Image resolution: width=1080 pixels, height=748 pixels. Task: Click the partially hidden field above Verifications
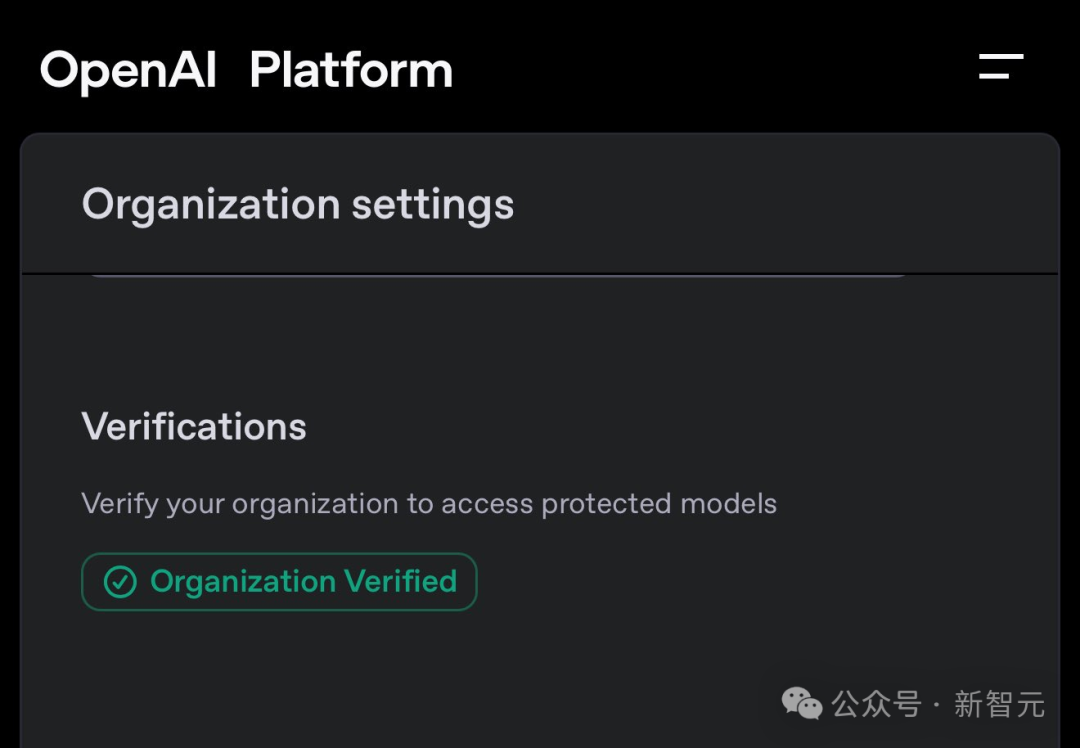pyautogui.click(x=498, y=276)
